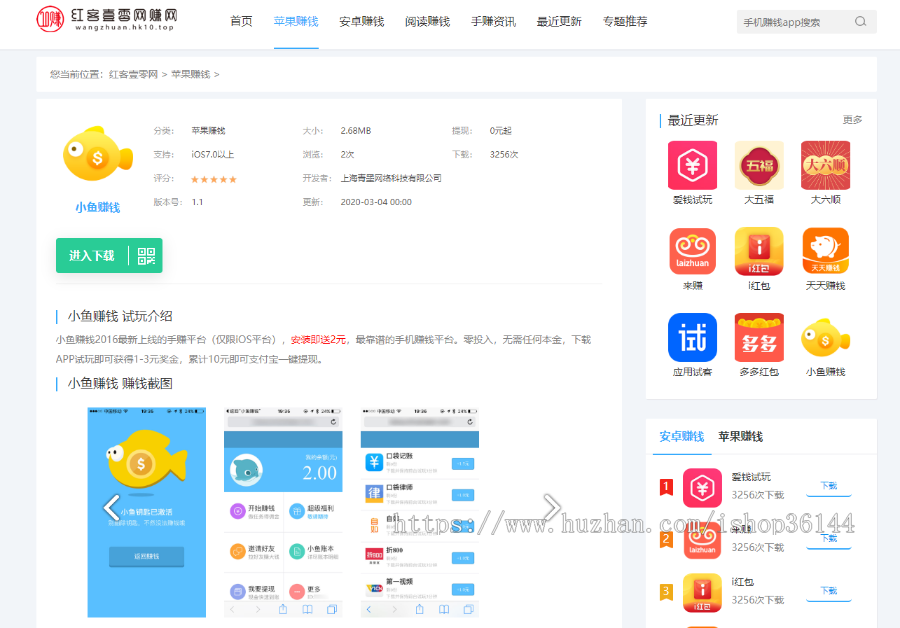
Task: Open i红包 icon in 最近更新 grid
Action: click(x=759, y=251)
